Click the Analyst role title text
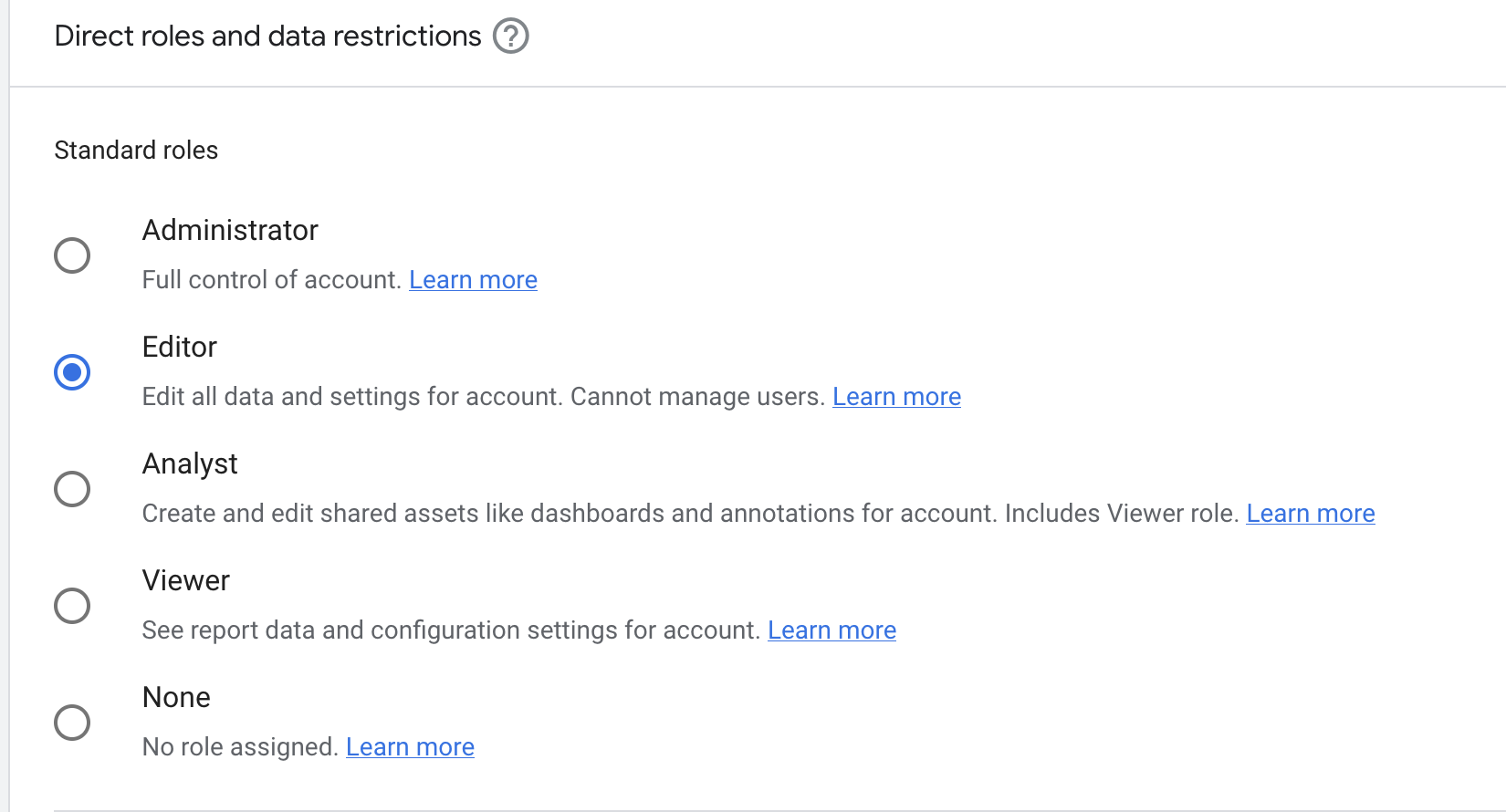This screenshot has width=1506, height=812. point(190,464)
